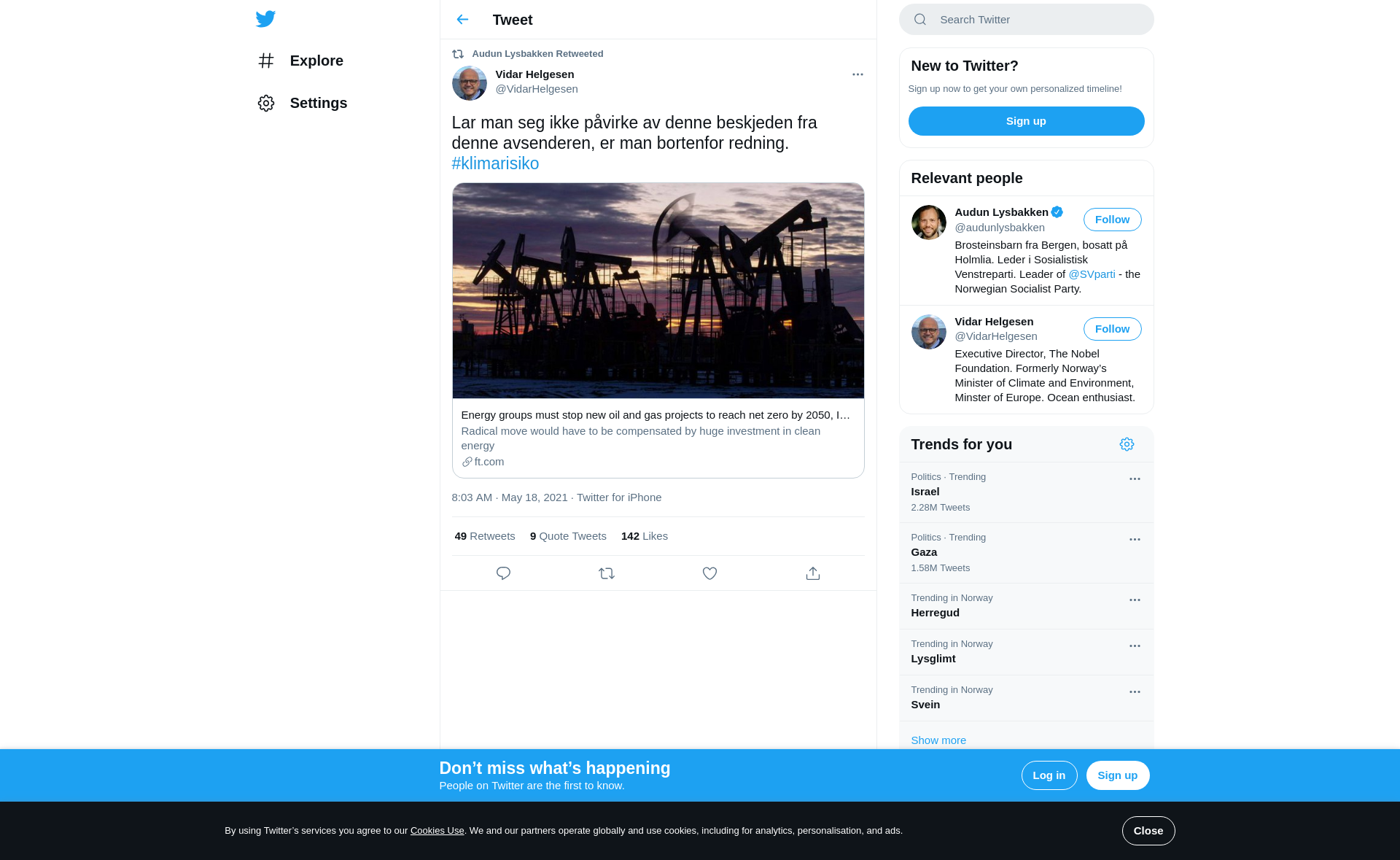Open the @audunlysbakken handle
This screenshot has height=860, width=1400.
(1000, 228)
